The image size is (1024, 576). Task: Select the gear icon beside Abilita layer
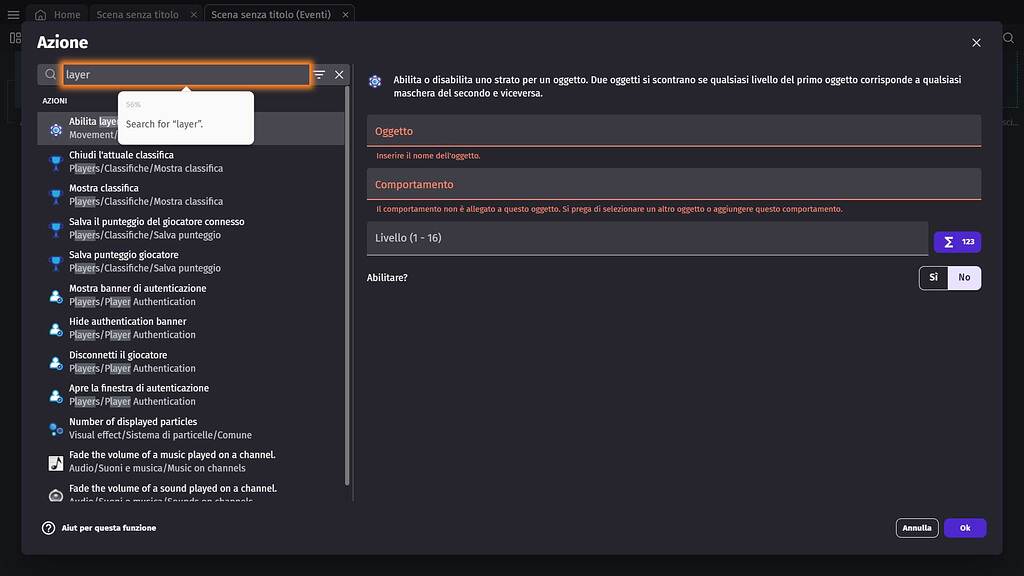tap(54, 127)
